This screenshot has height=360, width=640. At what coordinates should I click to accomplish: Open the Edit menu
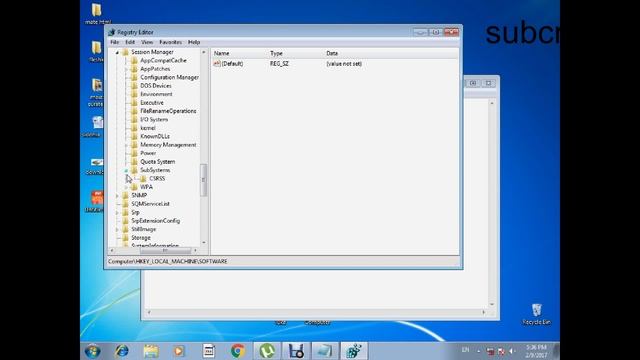pos(130,42)
